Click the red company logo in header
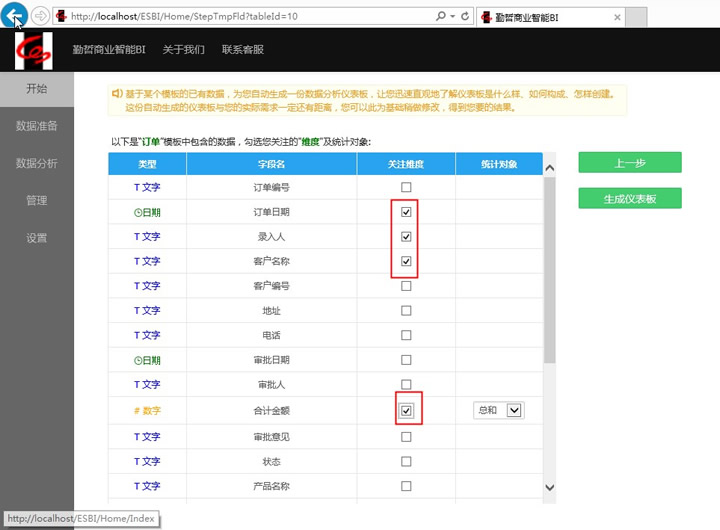 point(33,50)
